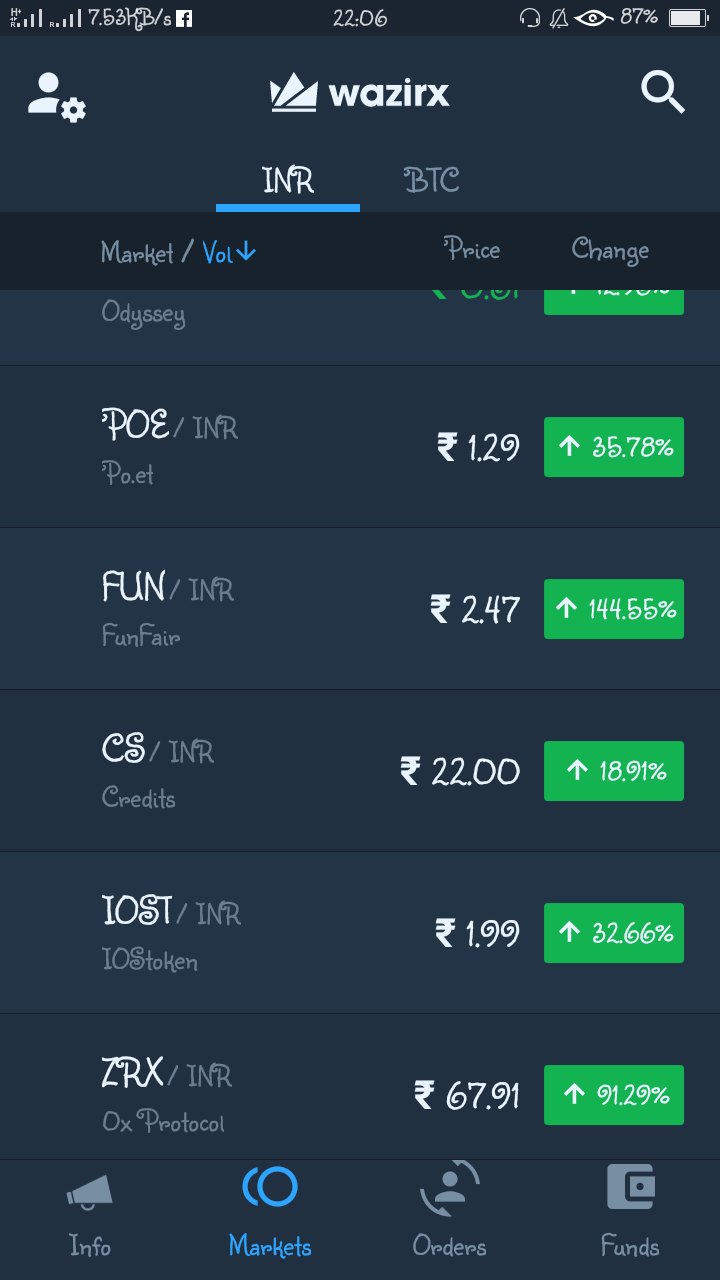Sort by Vol with down arrow
The image size is (720, 1280).
(230, 253)
